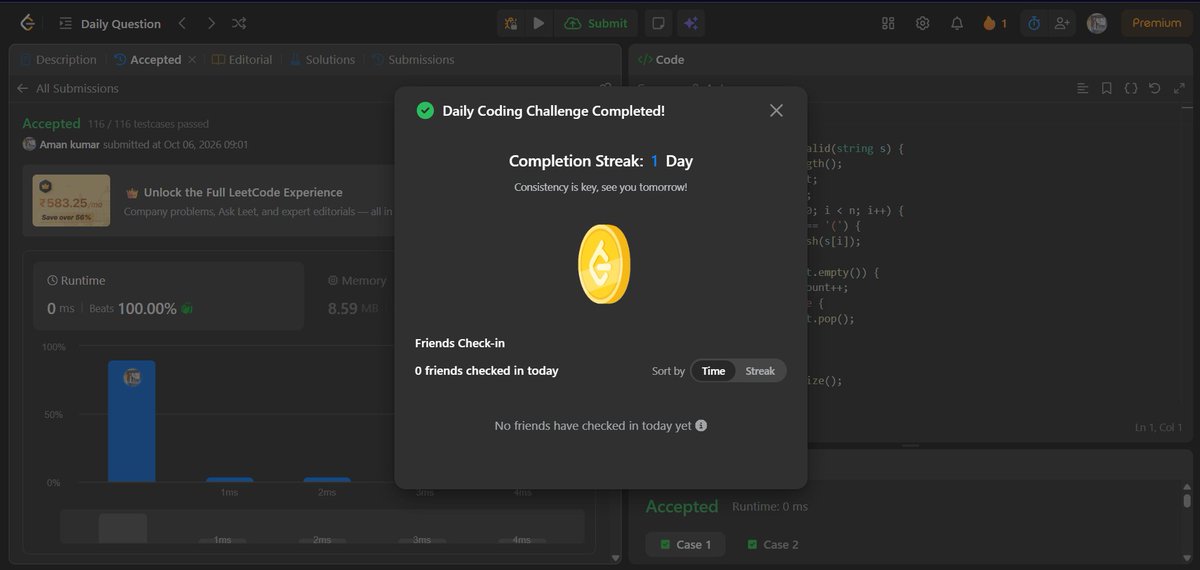
Task: Open the Submissions tab
Action: coord(412,60)
